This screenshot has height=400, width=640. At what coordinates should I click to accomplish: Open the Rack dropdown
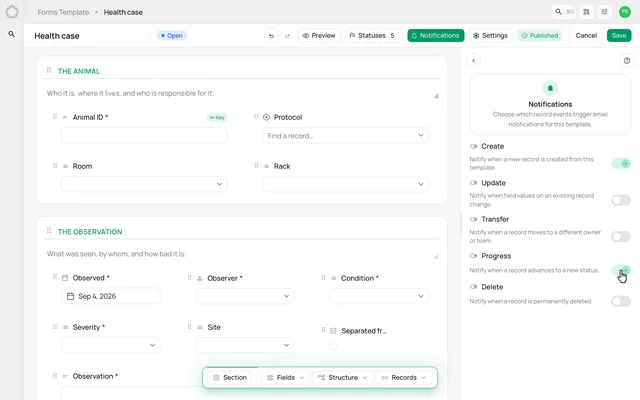(345, 184)
